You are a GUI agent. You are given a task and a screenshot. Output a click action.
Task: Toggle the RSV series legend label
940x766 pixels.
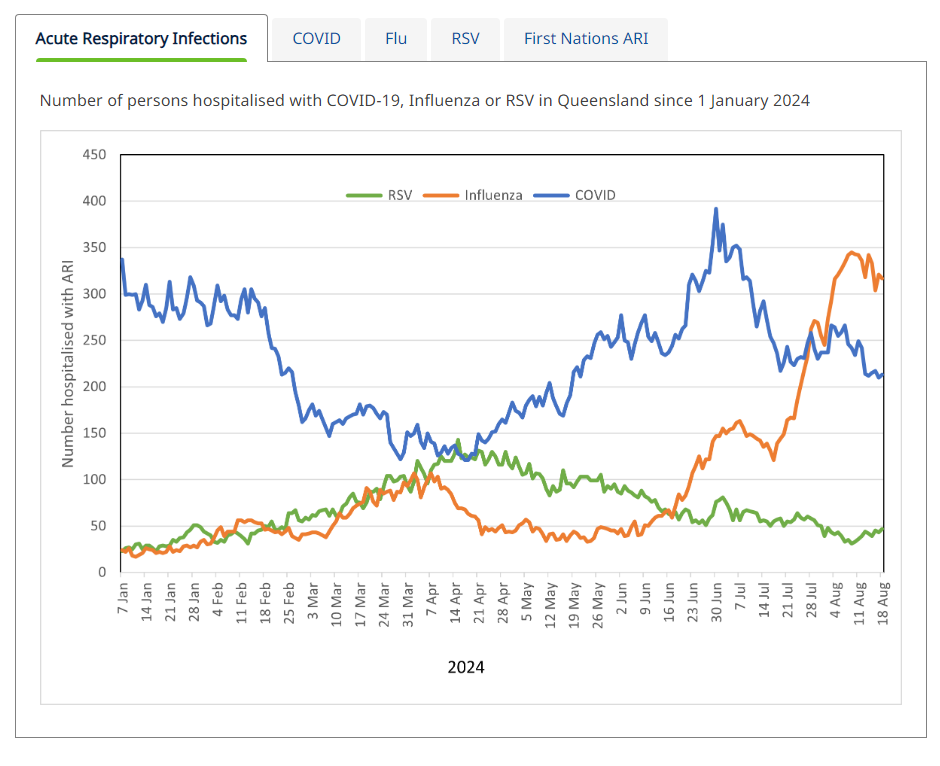(400, 195)
